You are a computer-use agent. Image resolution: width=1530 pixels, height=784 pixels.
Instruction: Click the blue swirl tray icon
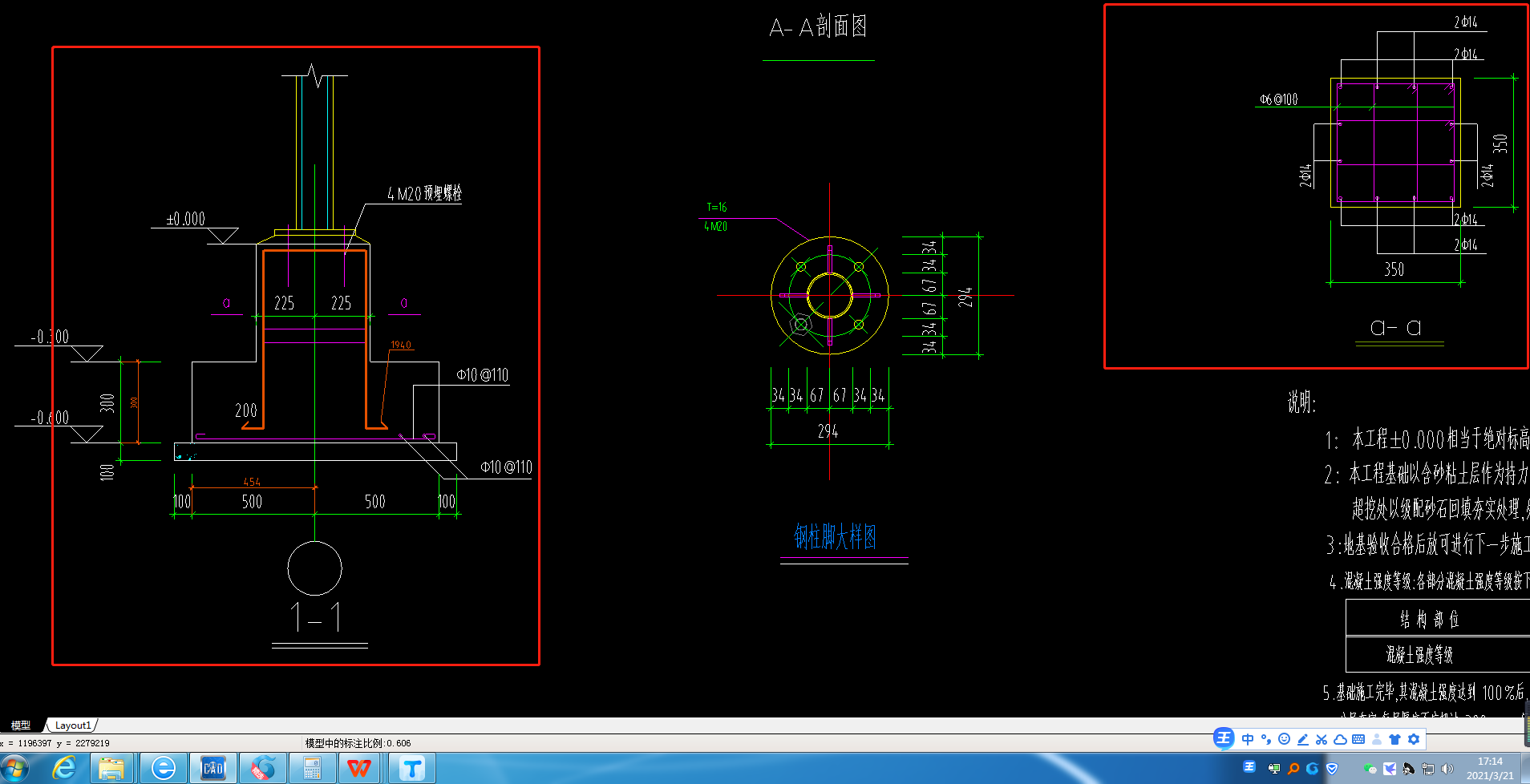[x=1312, y=769]
